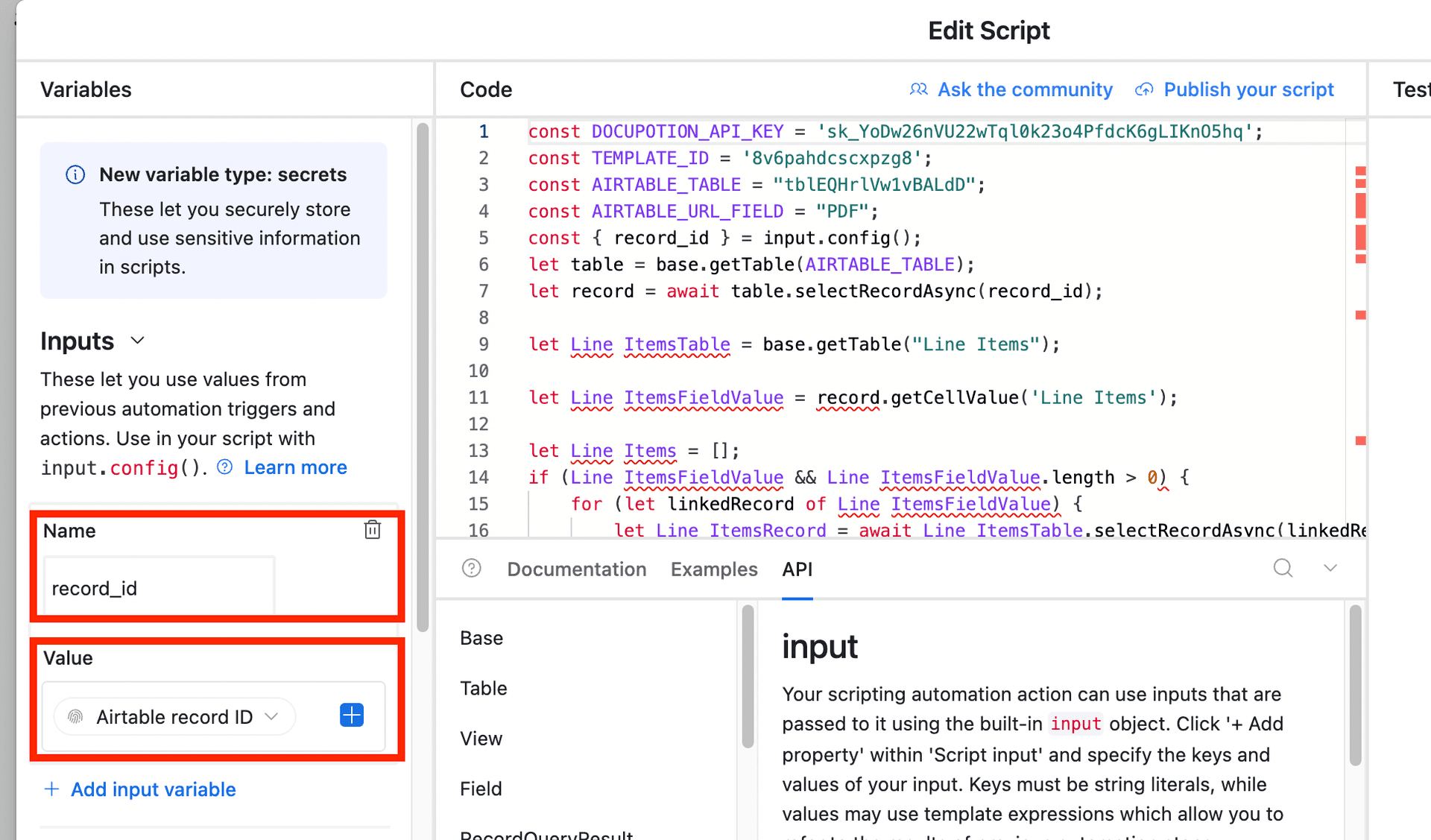The width and height of the screenshot is (1431, 840).
Task: Click the help question-mark icon in the documentation panel
Action: click(472, 569)
